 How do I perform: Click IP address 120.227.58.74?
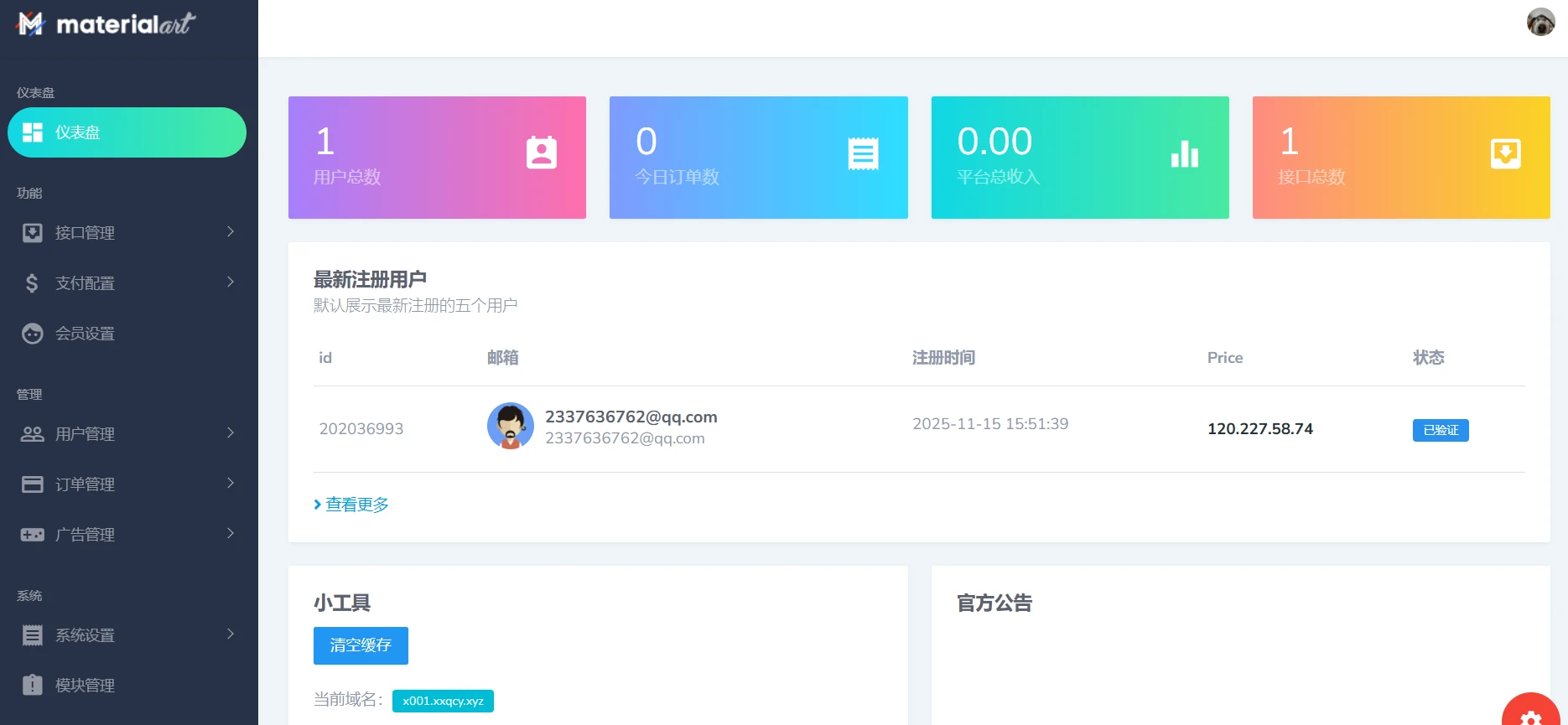[x=1260, y=429]
